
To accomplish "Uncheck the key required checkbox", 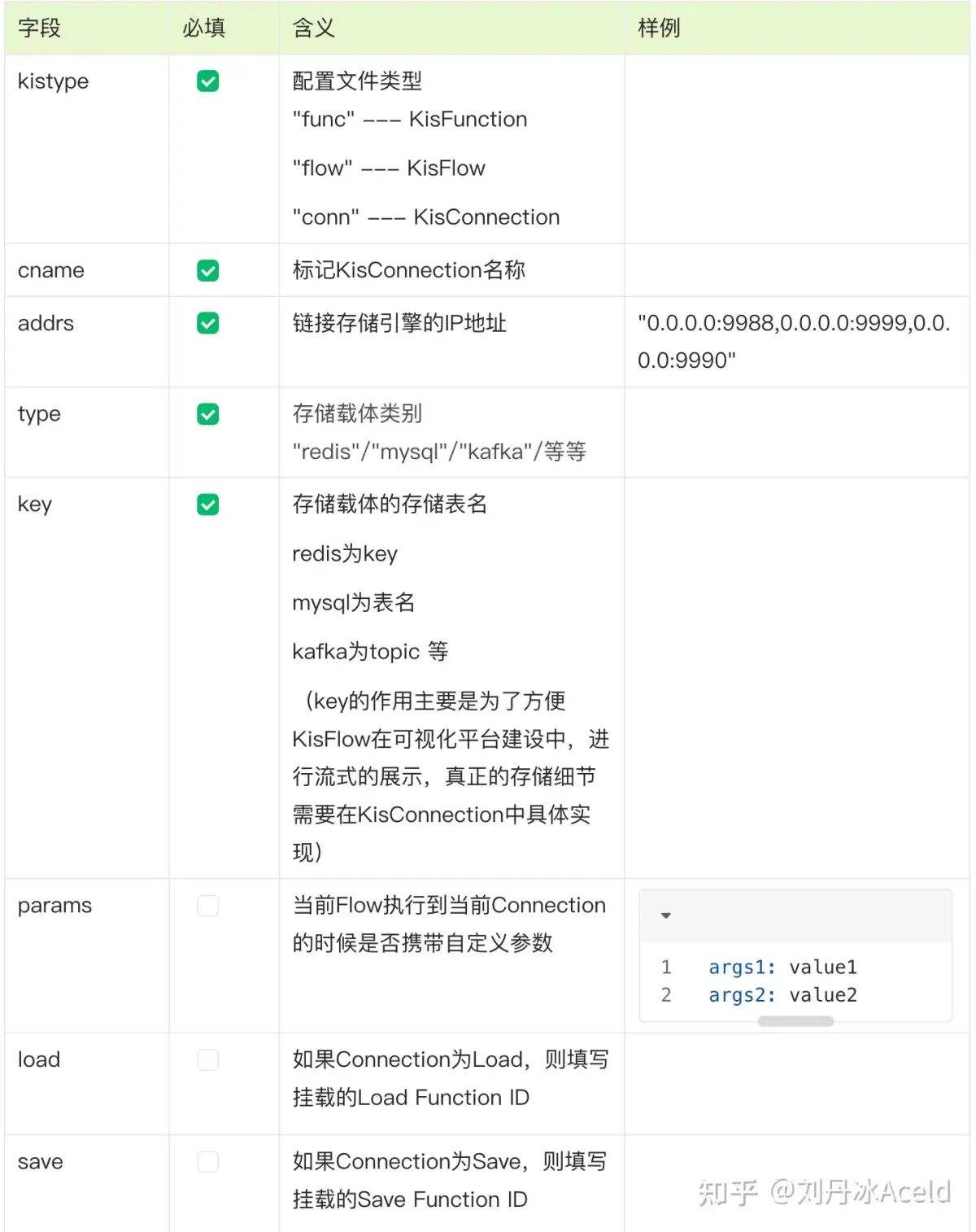I will [208, 505].
